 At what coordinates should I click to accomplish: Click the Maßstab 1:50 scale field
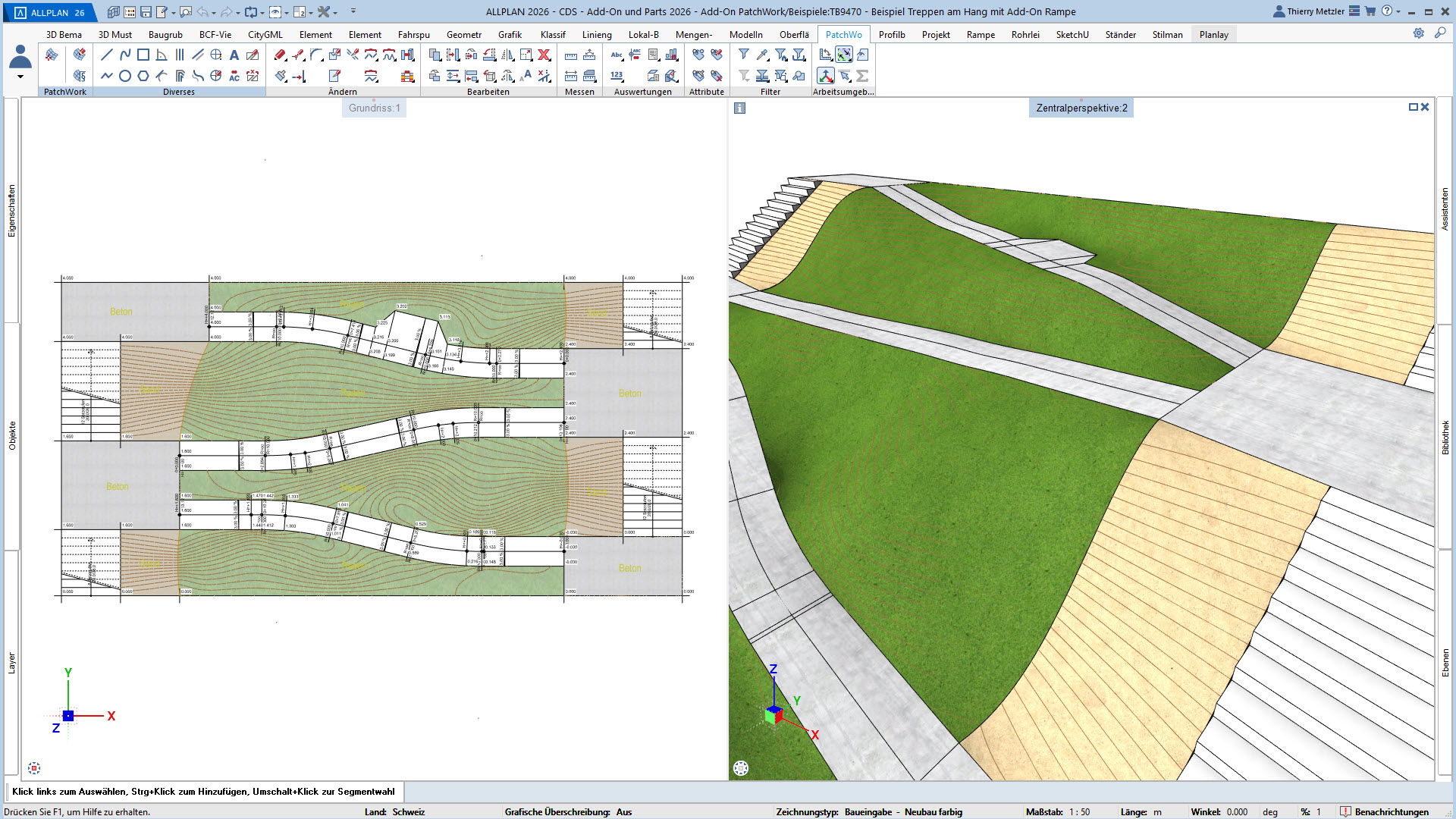click(1079, 811)
